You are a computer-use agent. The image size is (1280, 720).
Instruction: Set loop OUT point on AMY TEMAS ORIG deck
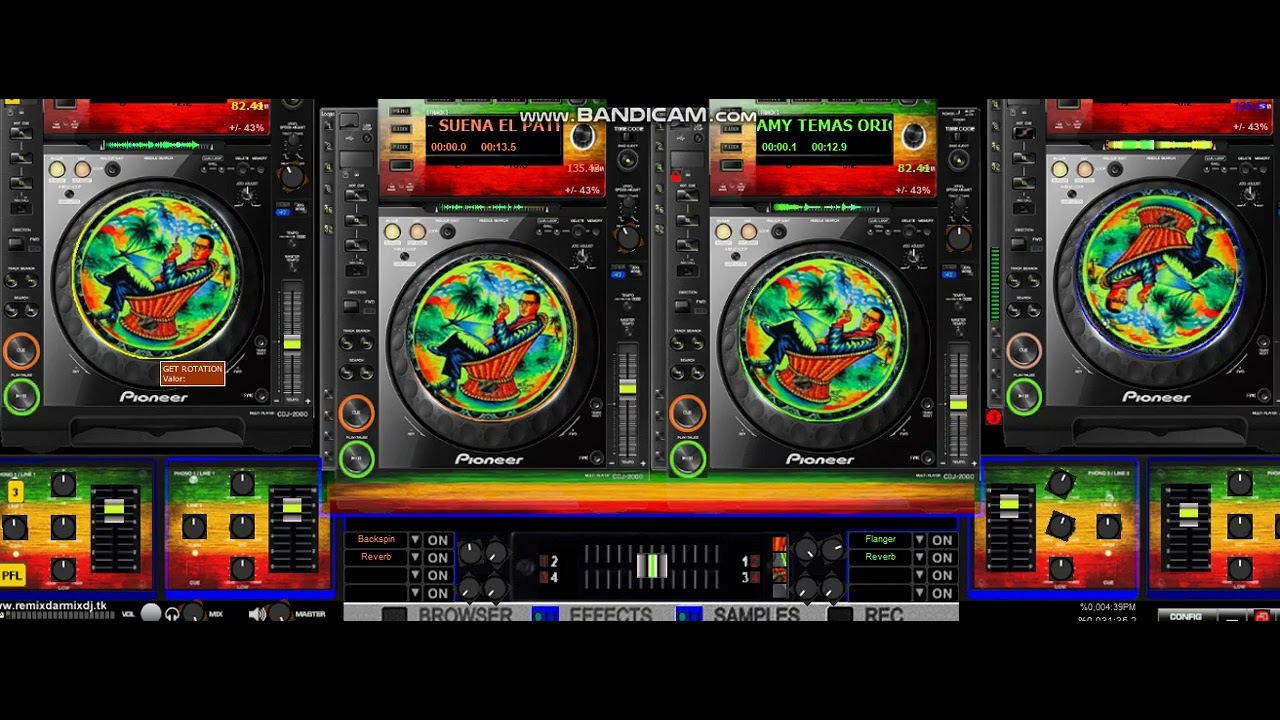[748, 232]
